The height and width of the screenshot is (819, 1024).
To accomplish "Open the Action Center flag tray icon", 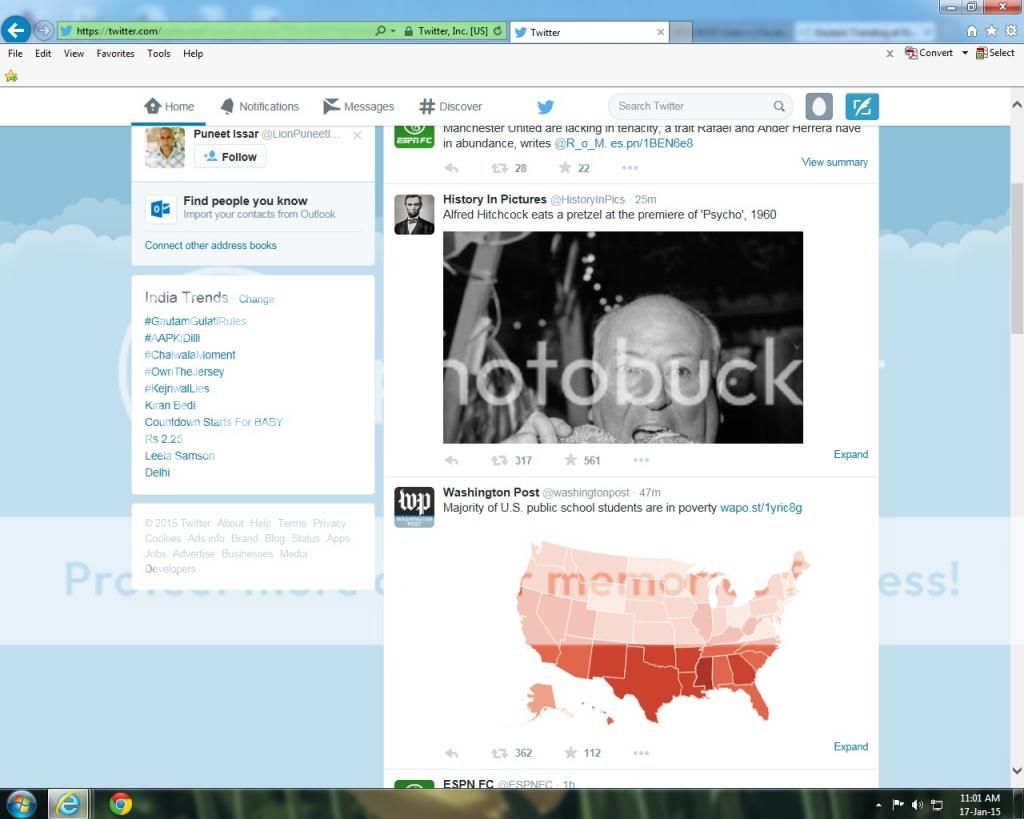I will (898, 805).
